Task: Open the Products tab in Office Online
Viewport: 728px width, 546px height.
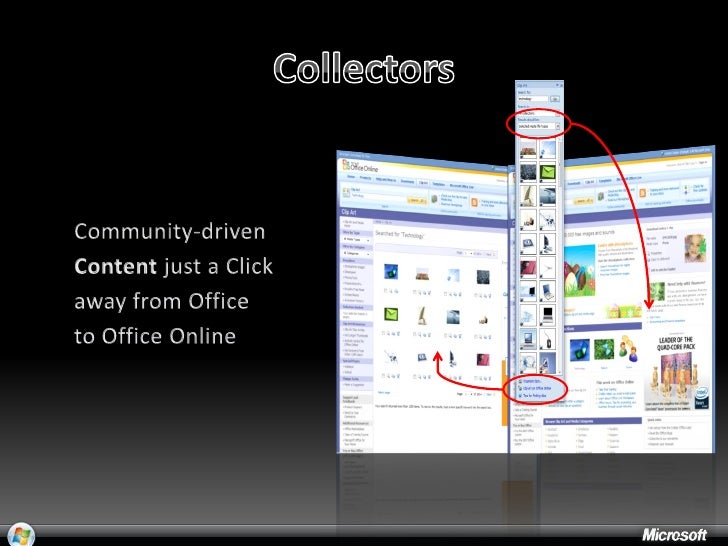Action: tap(365, 178)
